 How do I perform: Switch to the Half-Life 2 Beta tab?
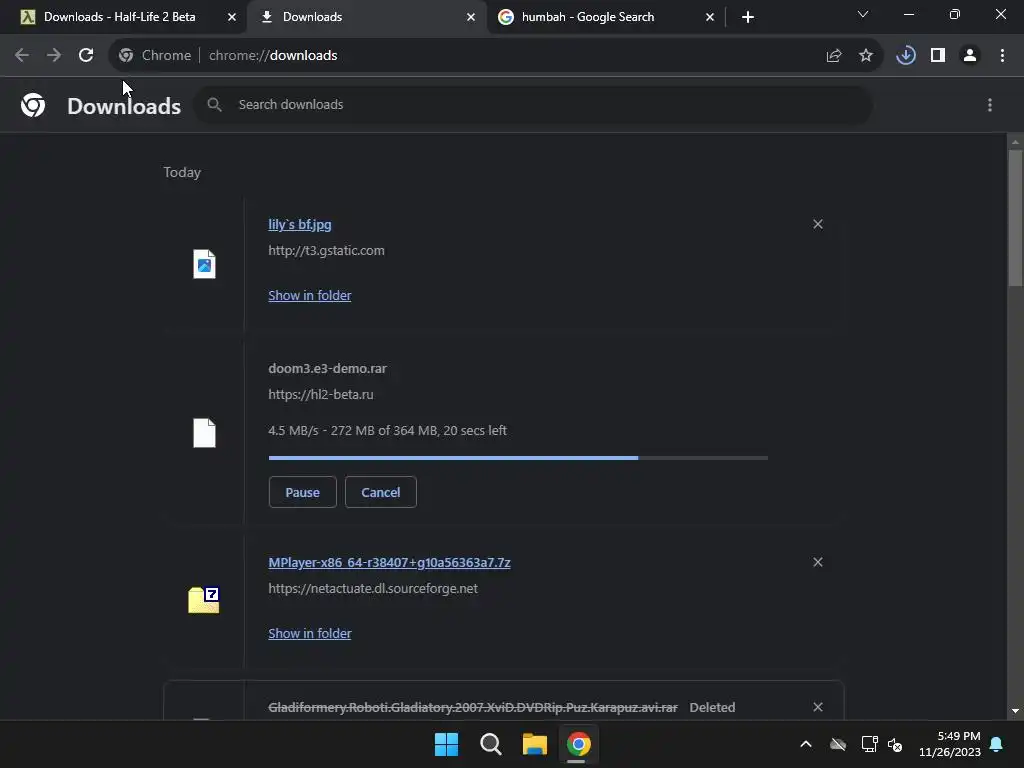120,17
